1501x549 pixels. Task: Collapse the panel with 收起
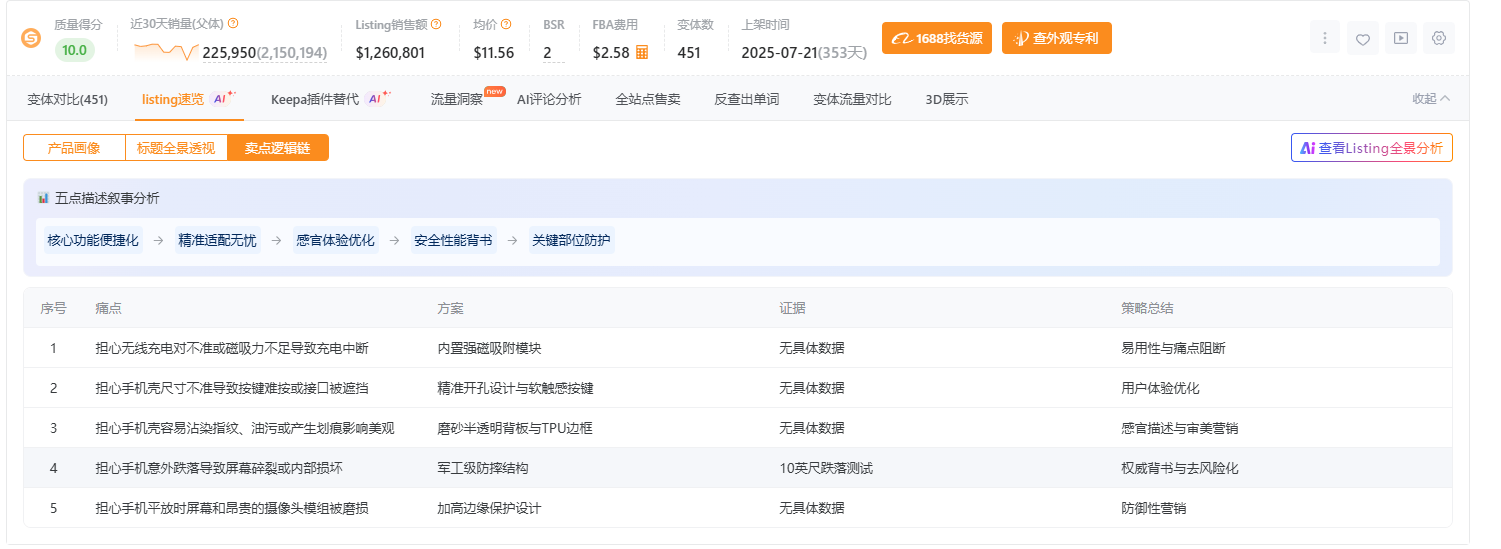point(1431,99)
